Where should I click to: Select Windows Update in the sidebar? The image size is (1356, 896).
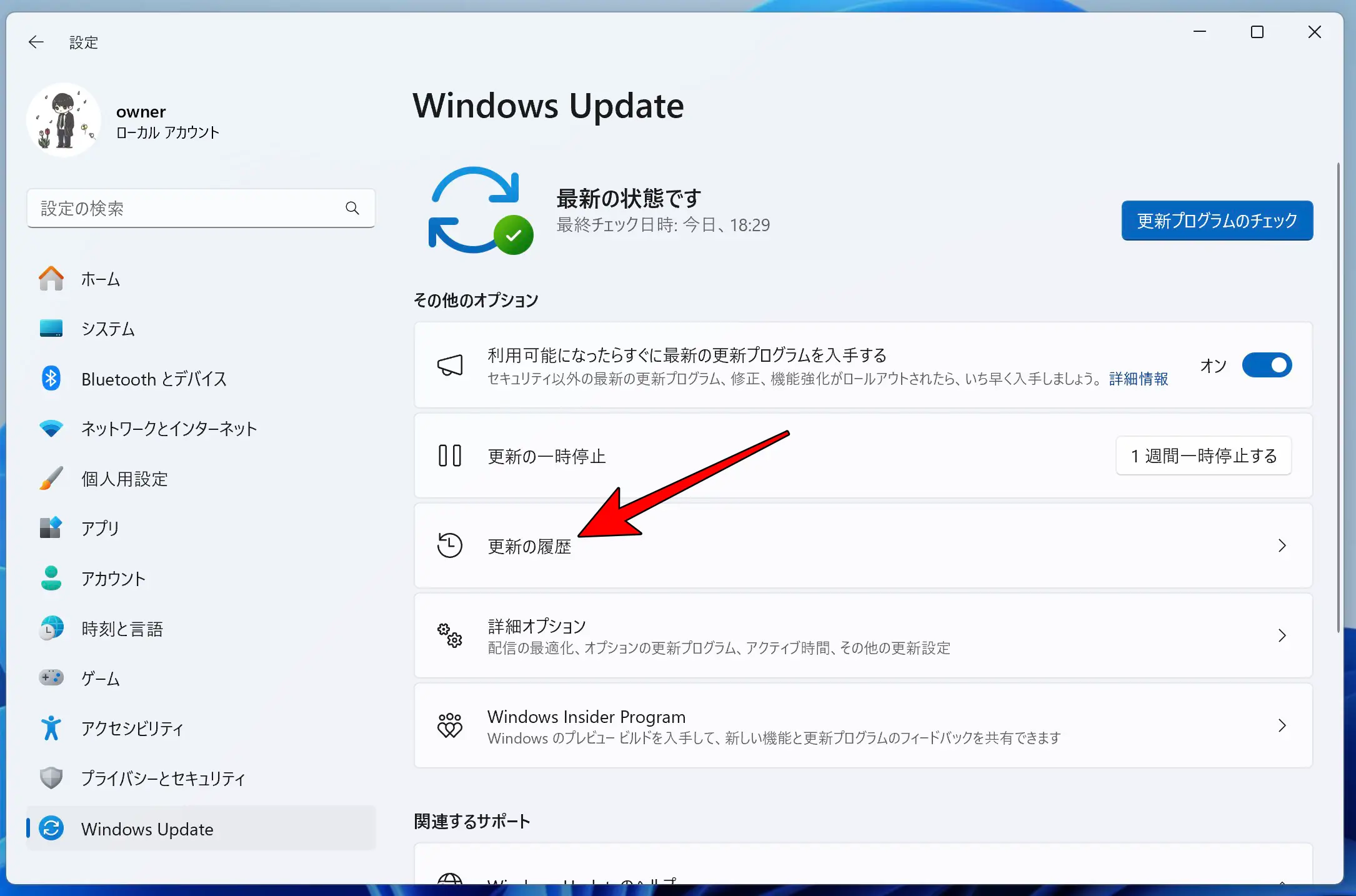(147, 829)
